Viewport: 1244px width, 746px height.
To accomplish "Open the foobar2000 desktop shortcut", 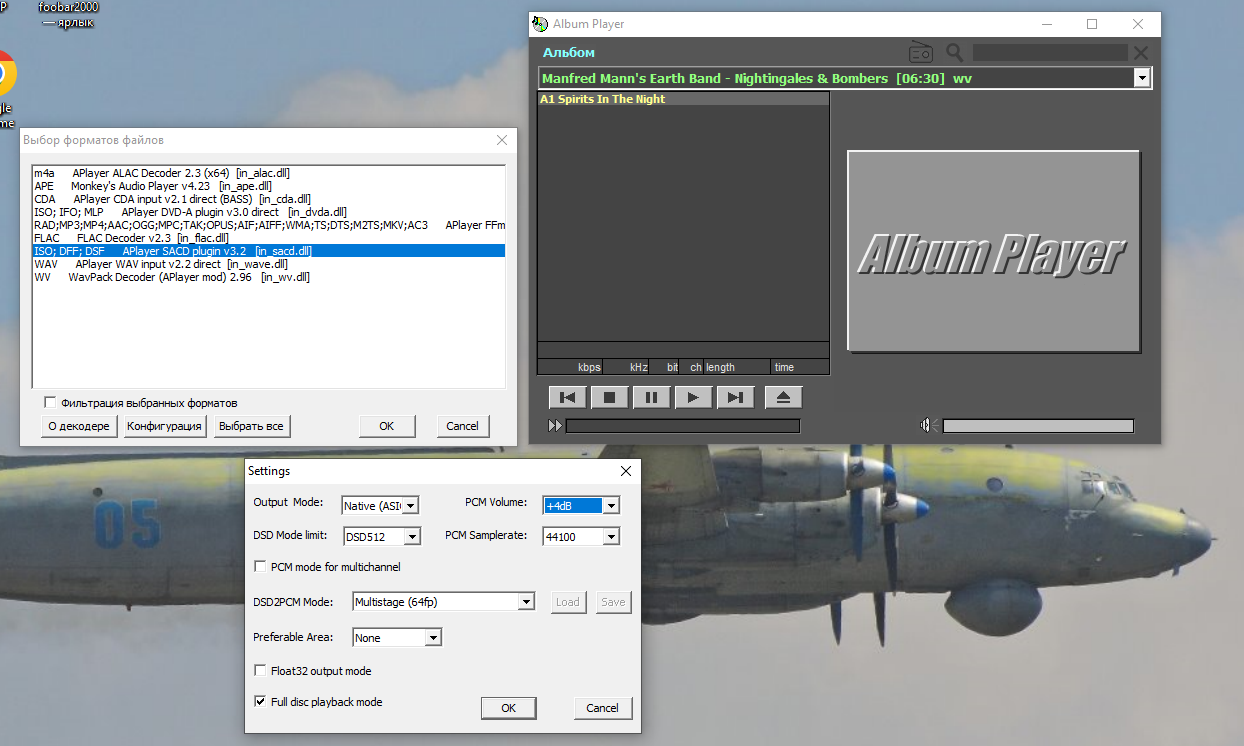I will click(x=68, y=14).
